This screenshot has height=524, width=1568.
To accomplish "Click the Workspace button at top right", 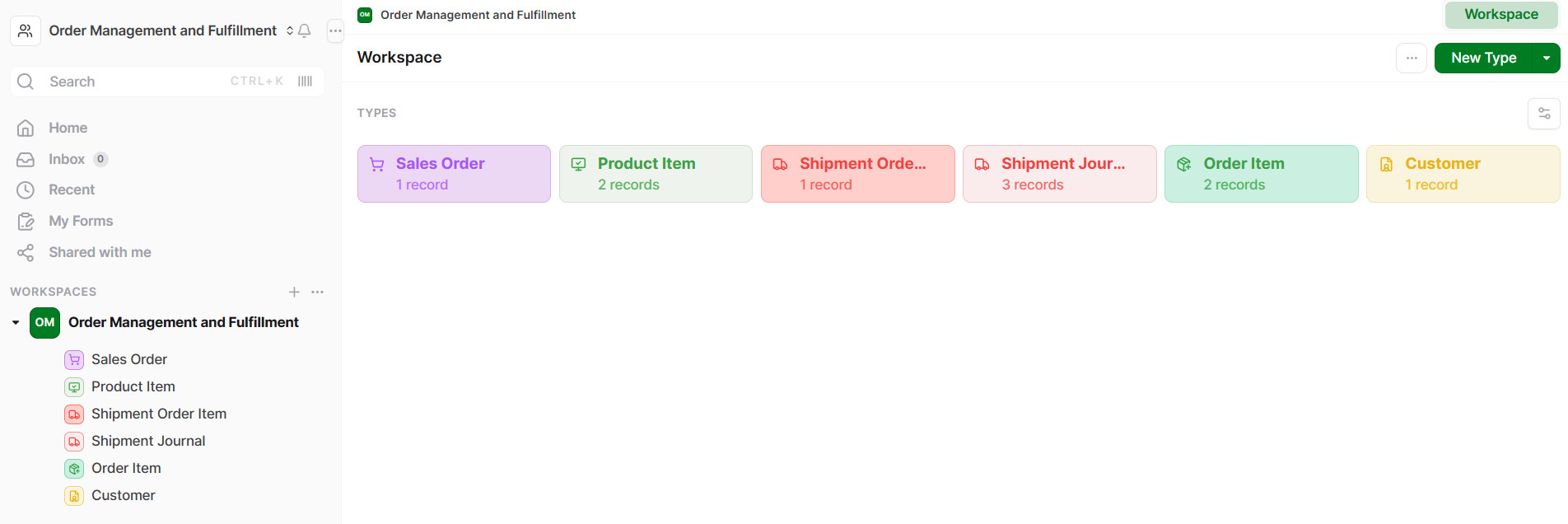I will [x=1500, y=15].
